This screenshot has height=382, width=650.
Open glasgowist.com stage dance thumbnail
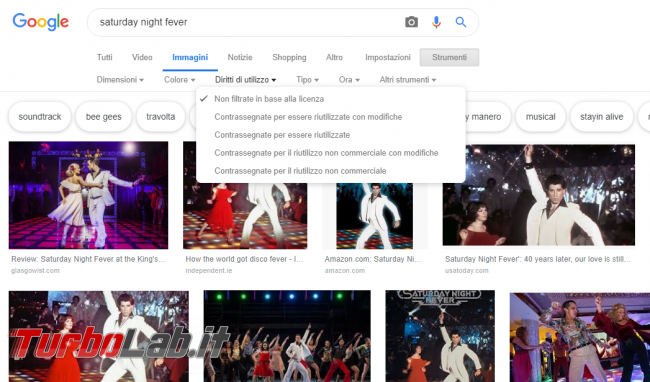pyautogui.click(x=88, y=195)
